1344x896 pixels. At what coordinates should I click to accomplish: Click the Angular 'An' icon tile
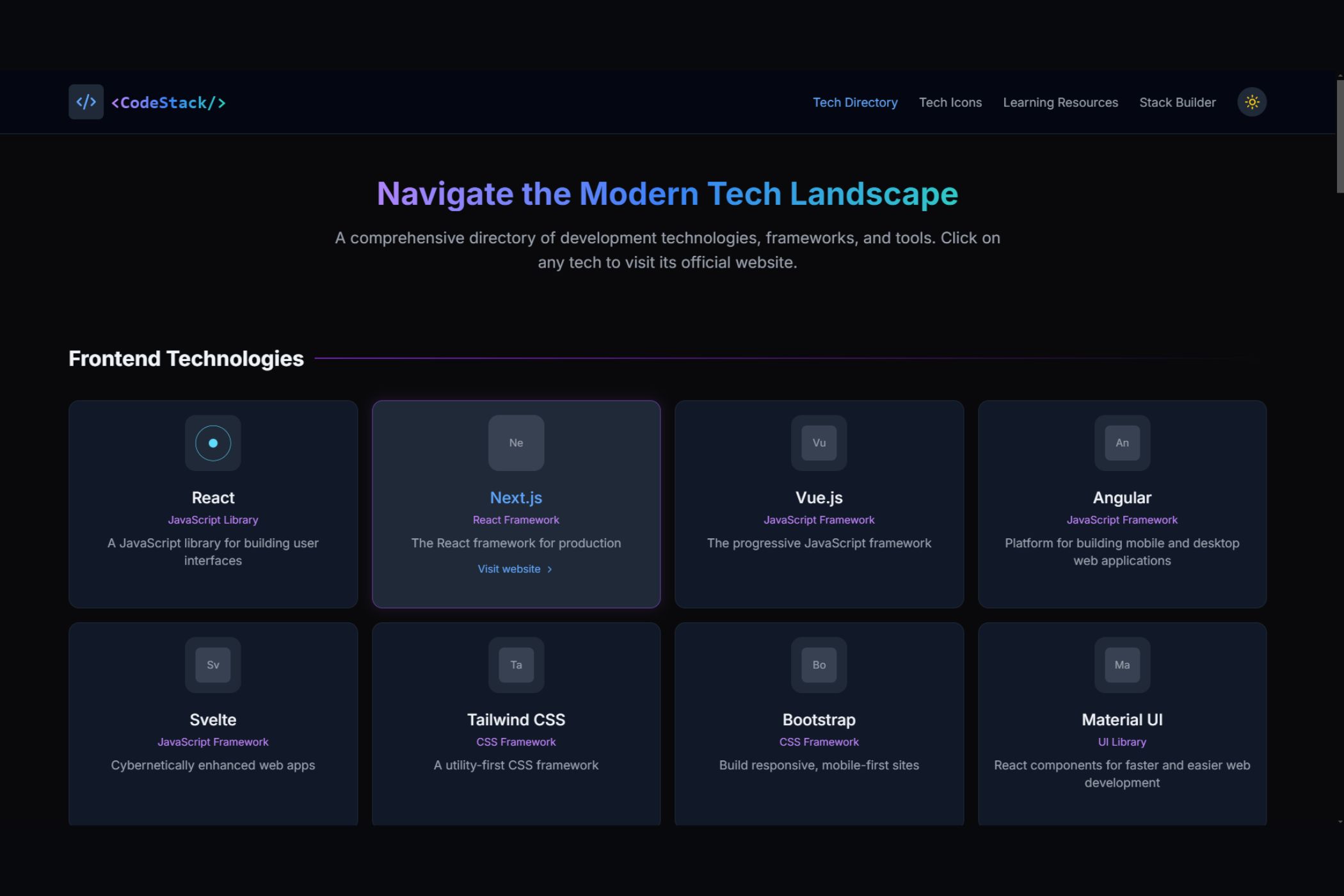[x=1121, y=443]
